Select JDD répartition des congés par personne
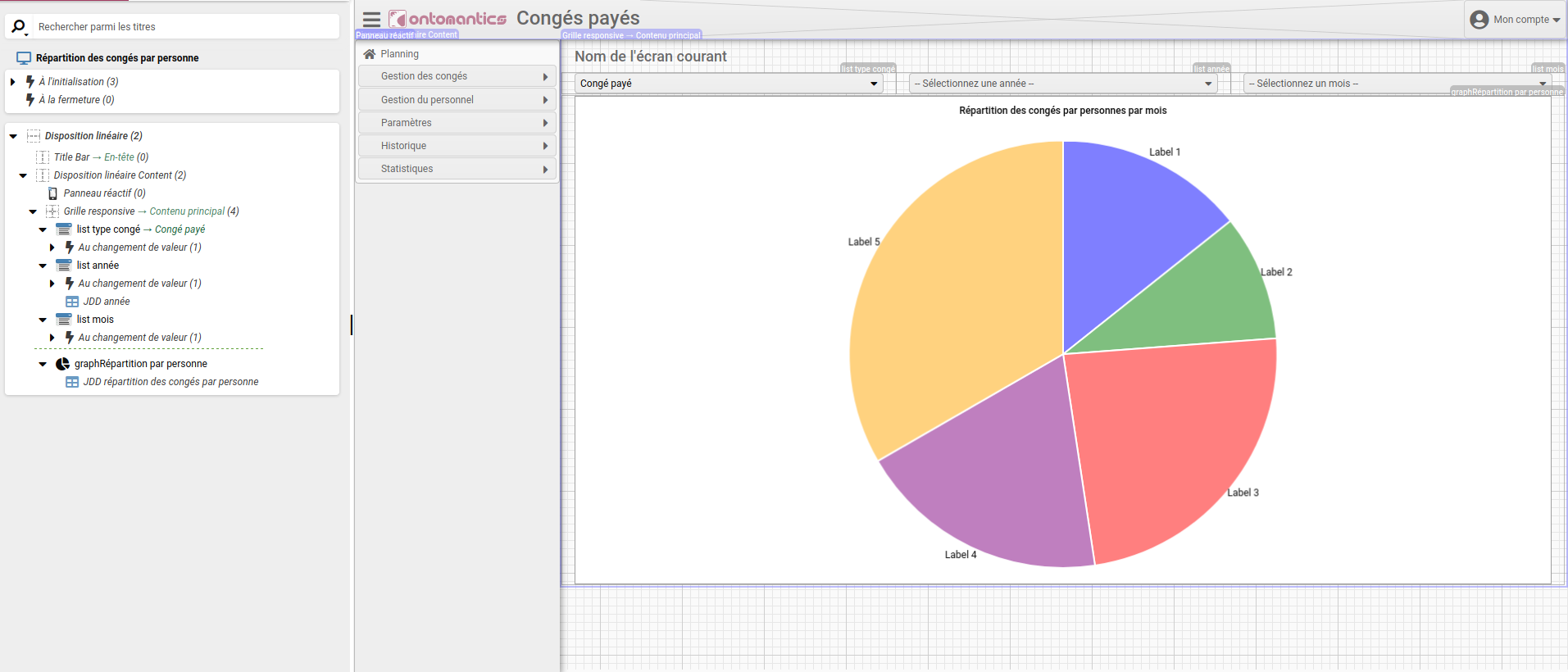The image size is (1568, 672). pos(170,382)
